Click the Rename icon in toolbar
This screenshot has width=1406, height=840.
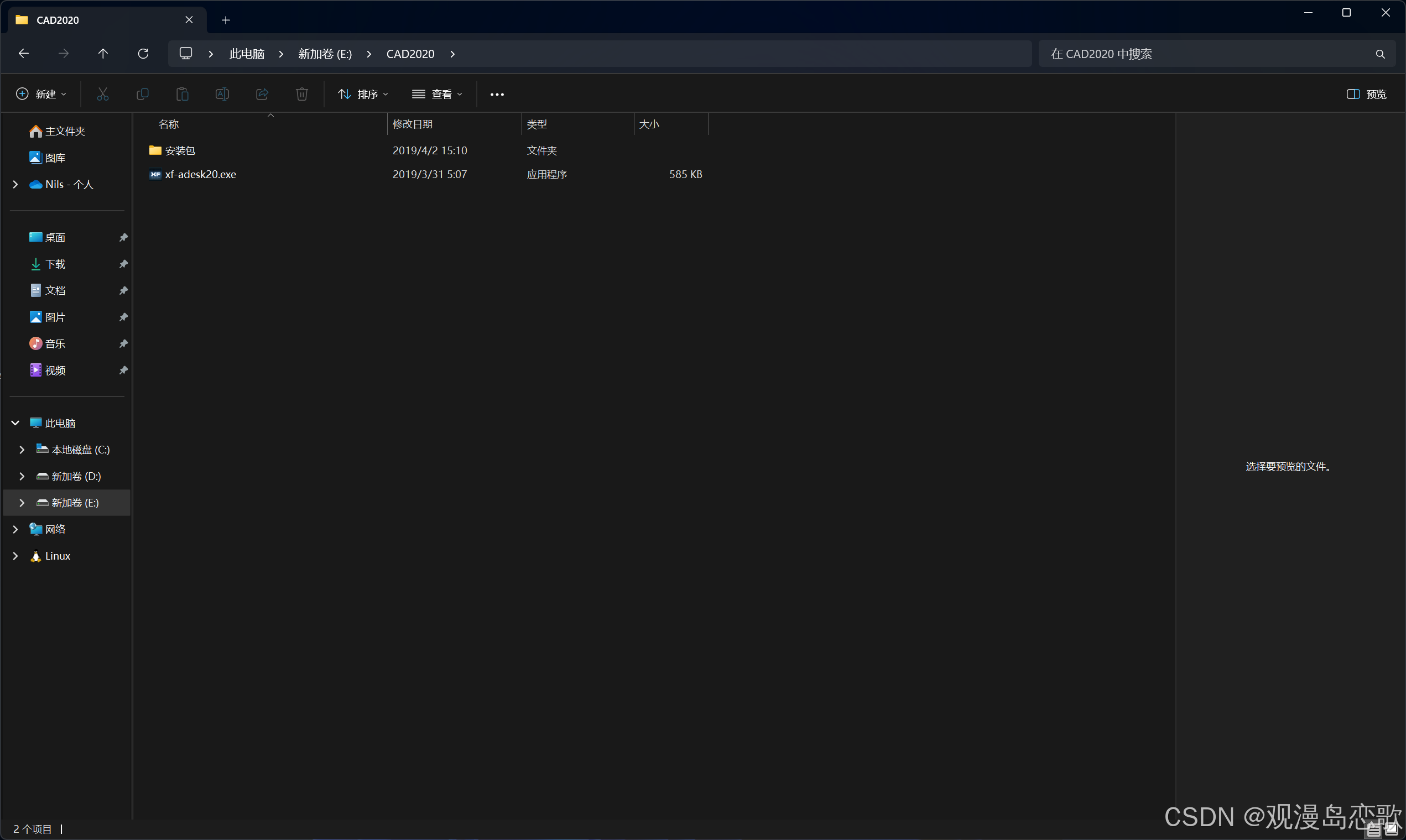coord(222,94)
